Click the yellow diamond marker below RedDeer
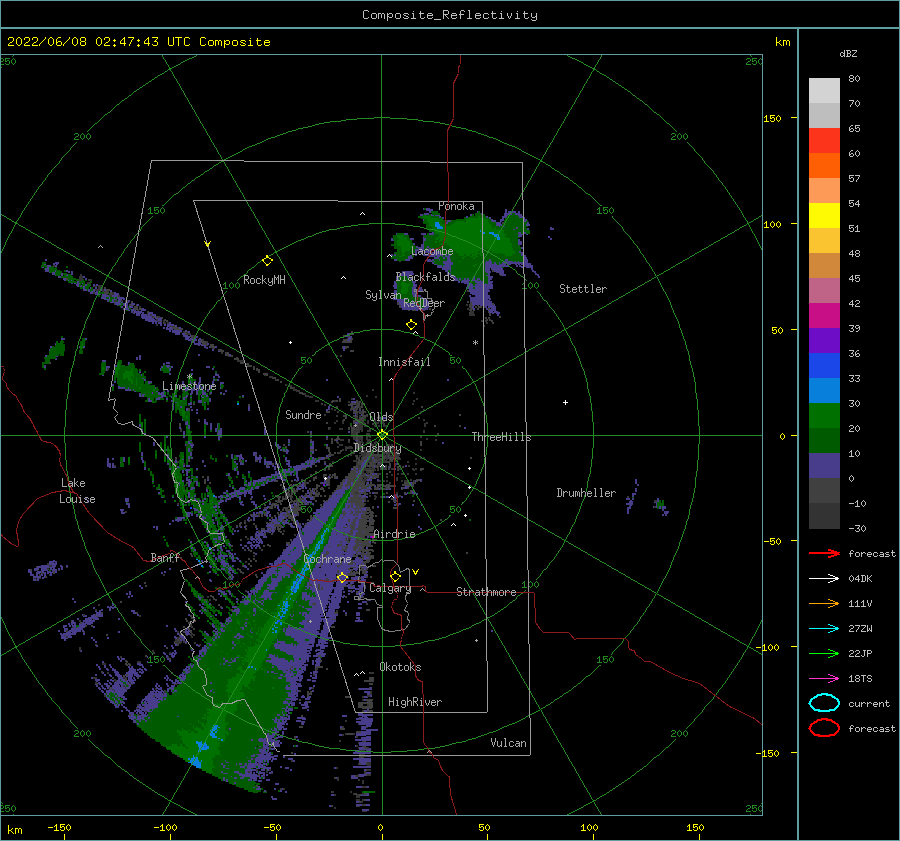 [411, 324]
